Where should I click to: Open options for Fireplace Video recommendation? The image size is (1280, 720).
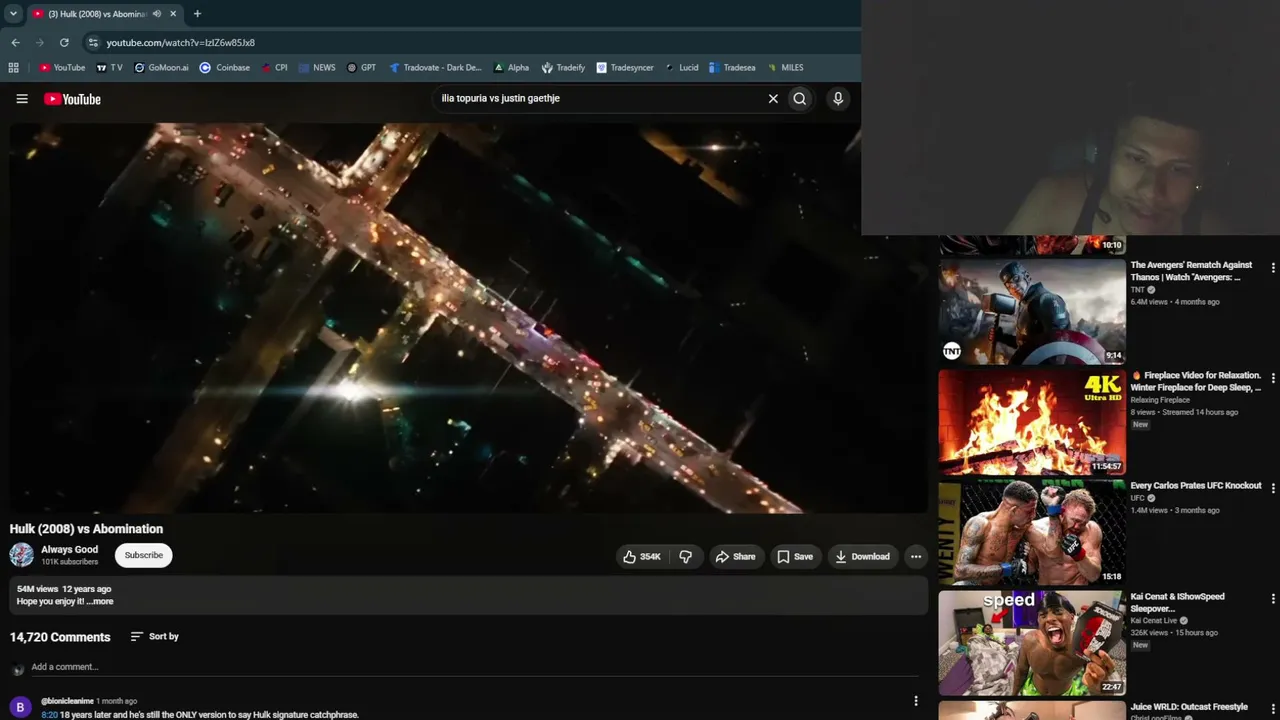[1273, 378]
